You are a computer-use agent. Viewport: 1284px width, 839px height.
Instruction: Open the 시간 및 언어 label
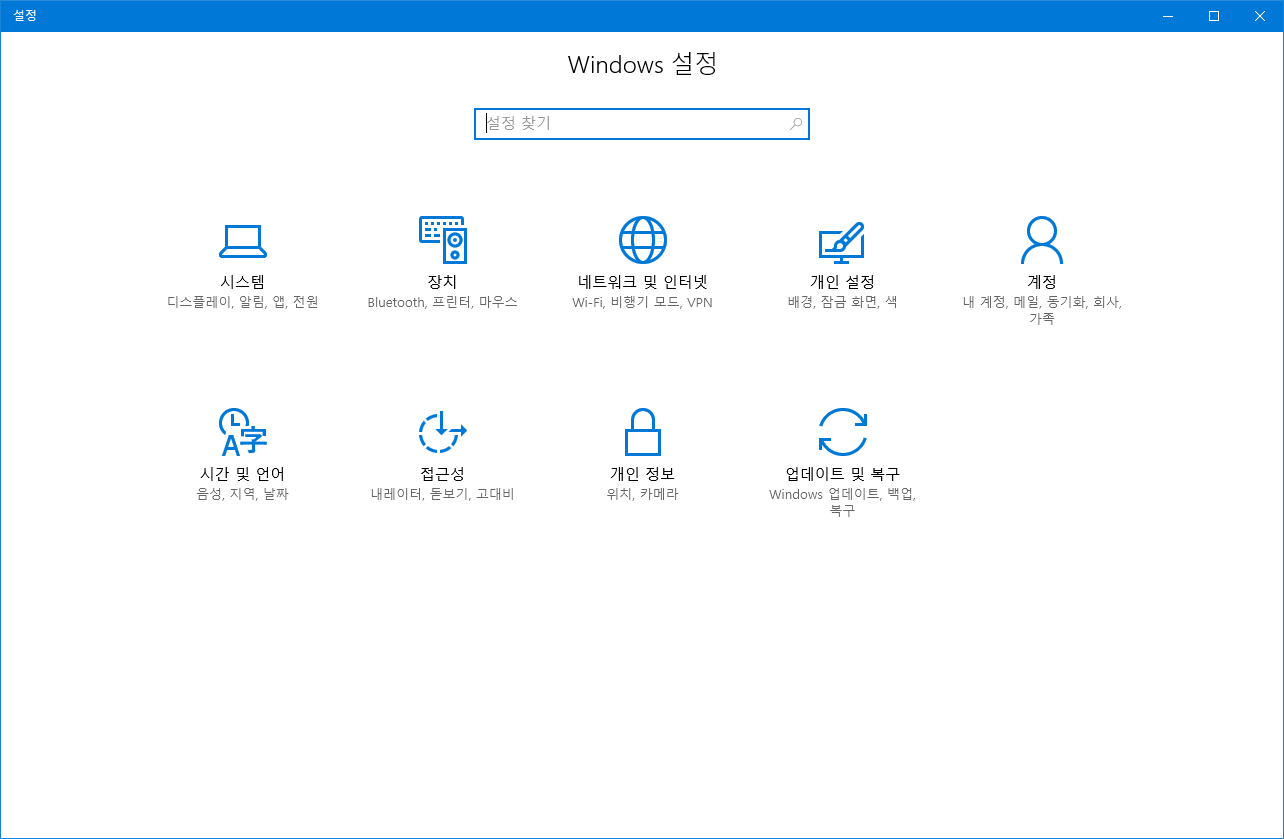[x=242, y=474]
